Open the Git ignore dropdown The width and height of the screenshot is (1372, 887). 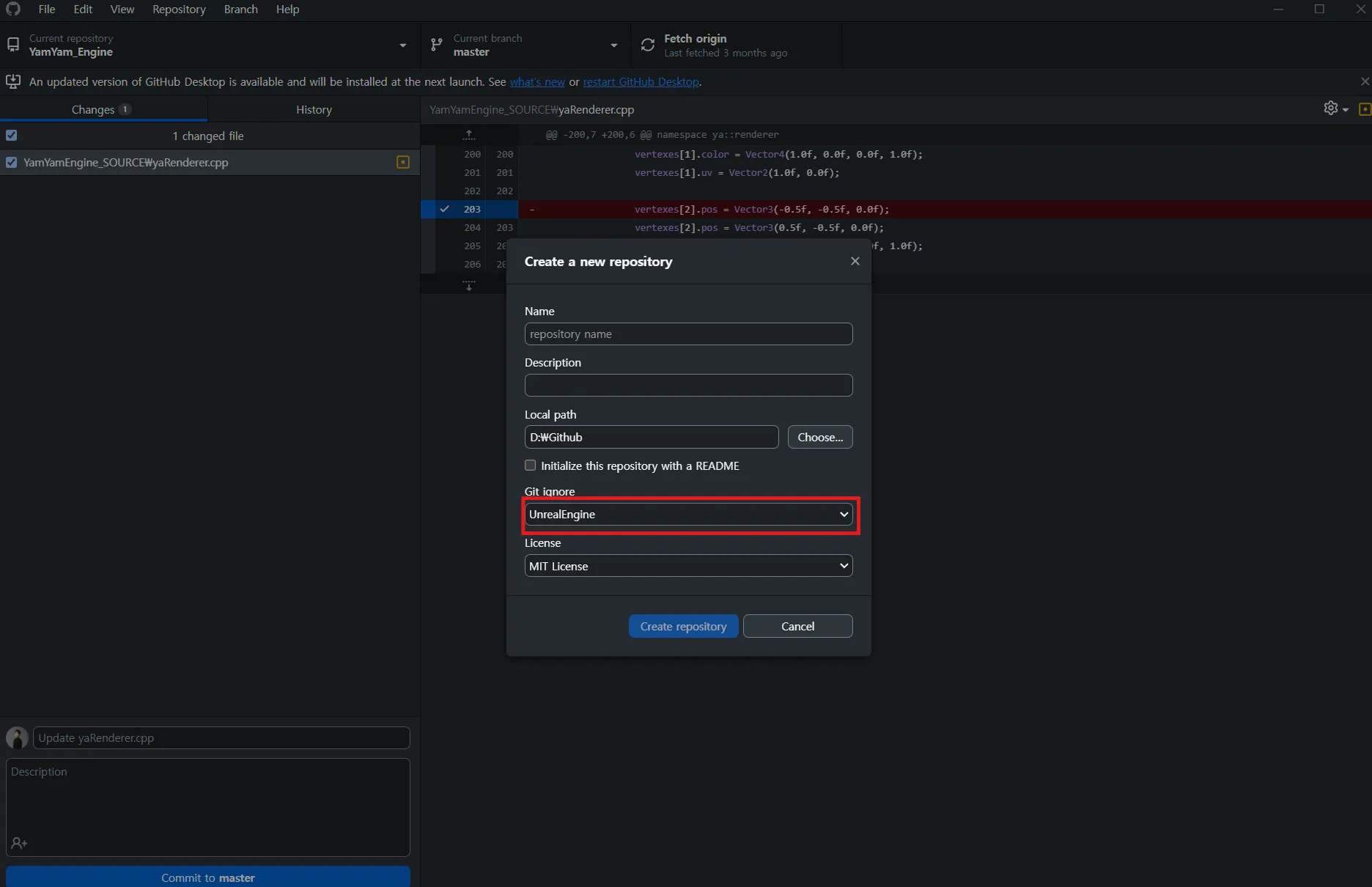(688, 515)
